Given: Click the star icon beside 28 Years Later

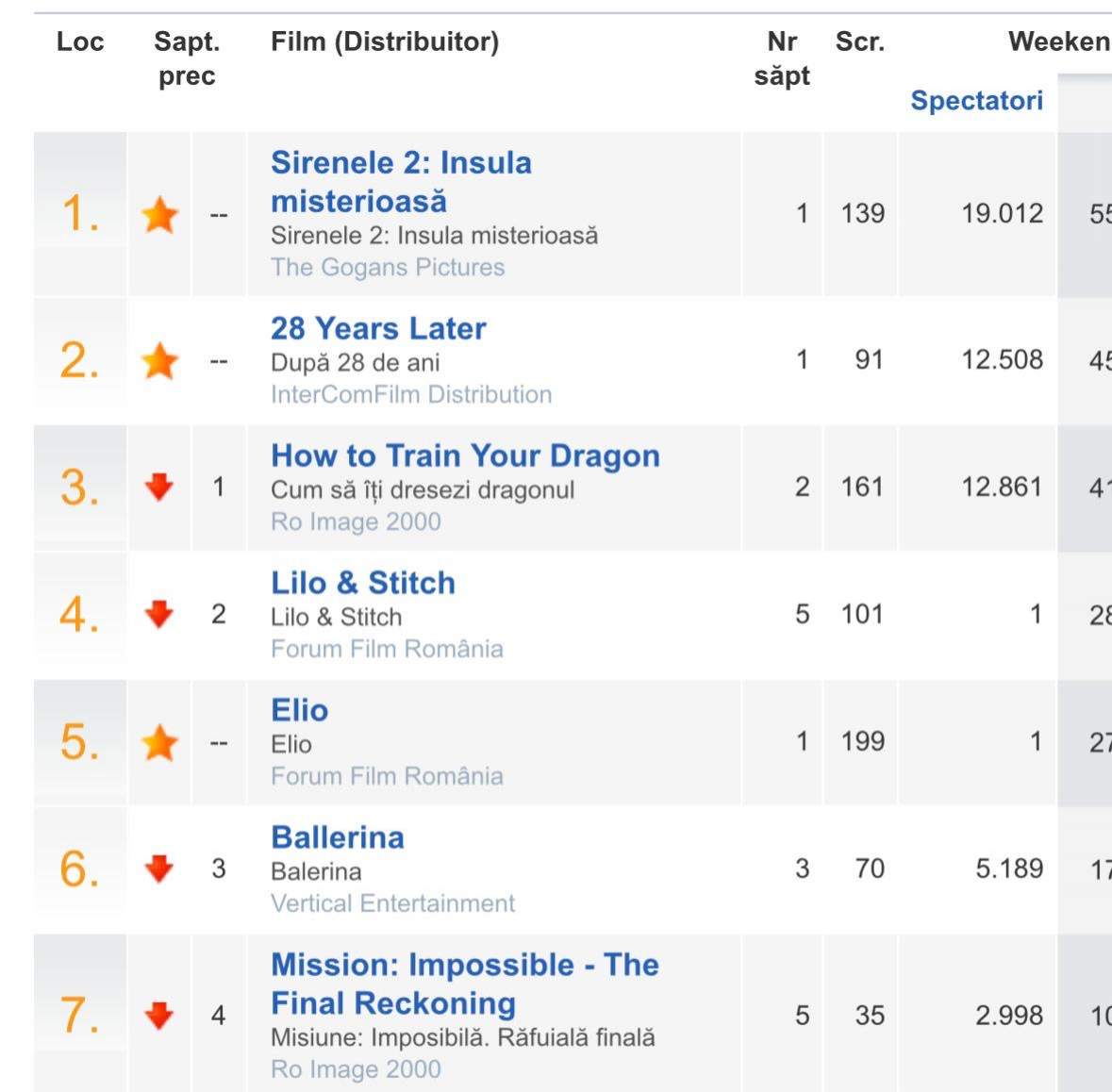Looking at the screenshot, I should point(159,360).
